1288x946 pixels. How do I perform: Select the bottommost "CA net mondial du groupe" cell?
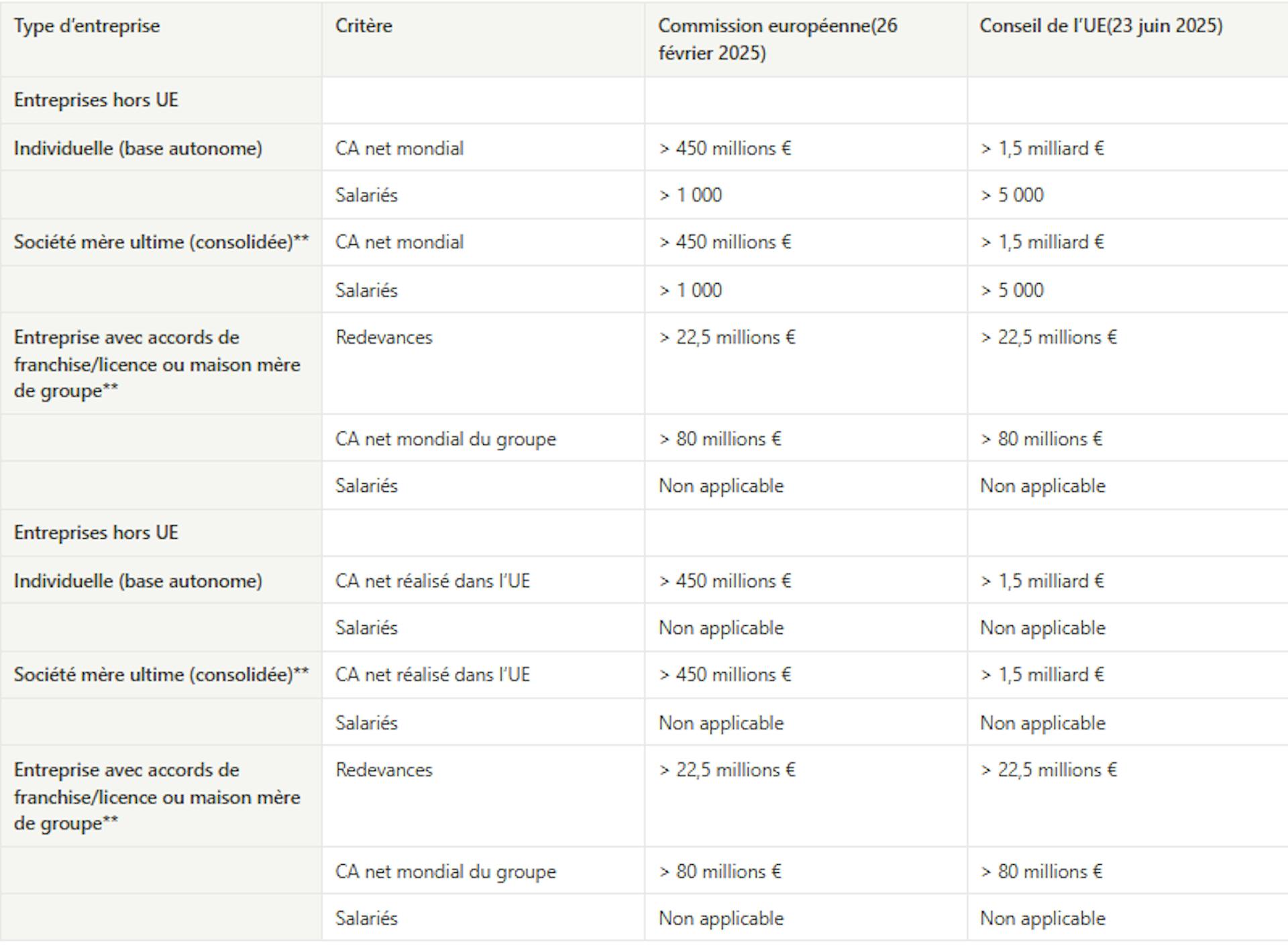coord(445,872)
